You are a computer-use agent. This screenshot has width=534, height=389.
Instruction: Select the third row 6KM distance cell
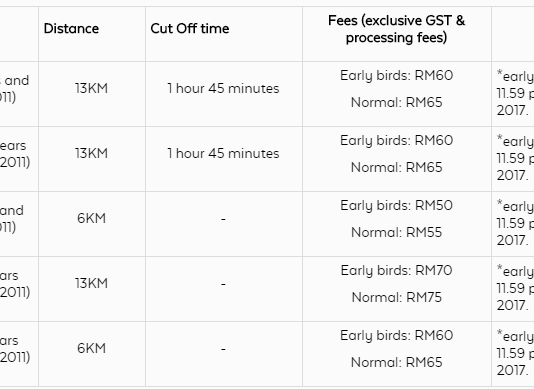92,218
